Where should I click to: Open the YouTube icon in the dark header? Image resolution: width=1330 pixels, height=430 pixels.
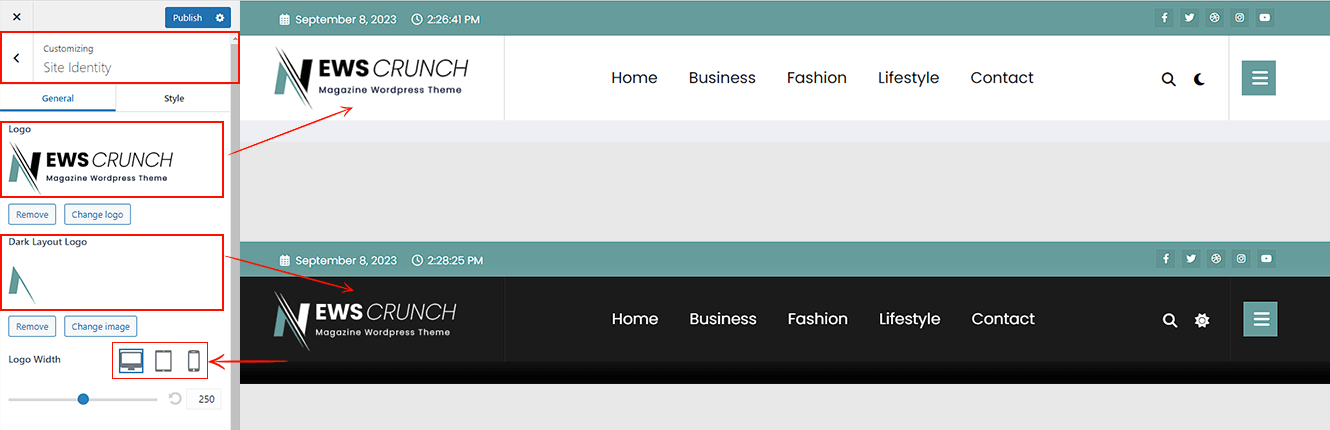(1266, 259)
